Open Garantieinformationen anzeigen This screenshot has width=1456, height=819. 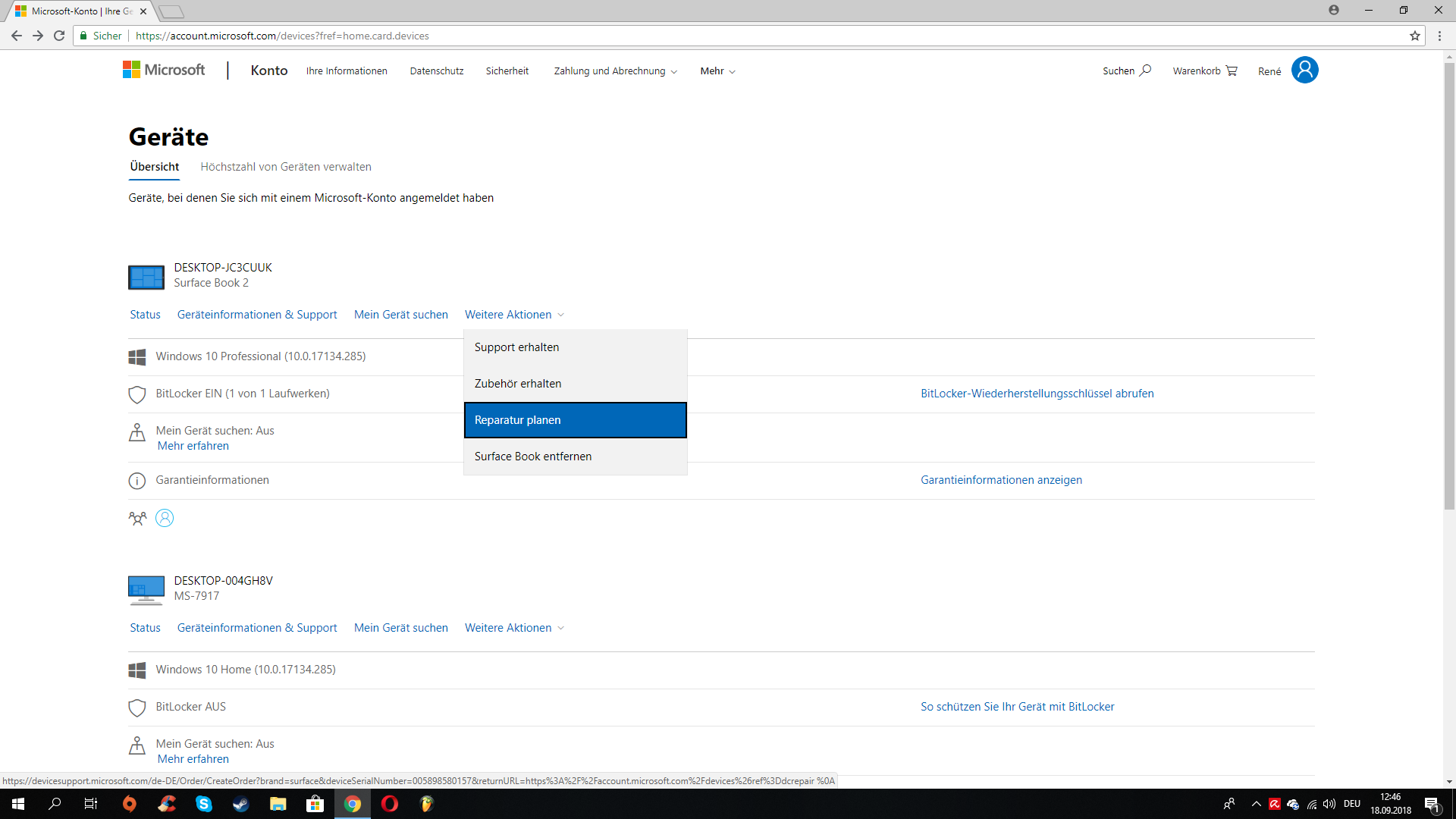pyautogui.click(x=1001, y=480)
